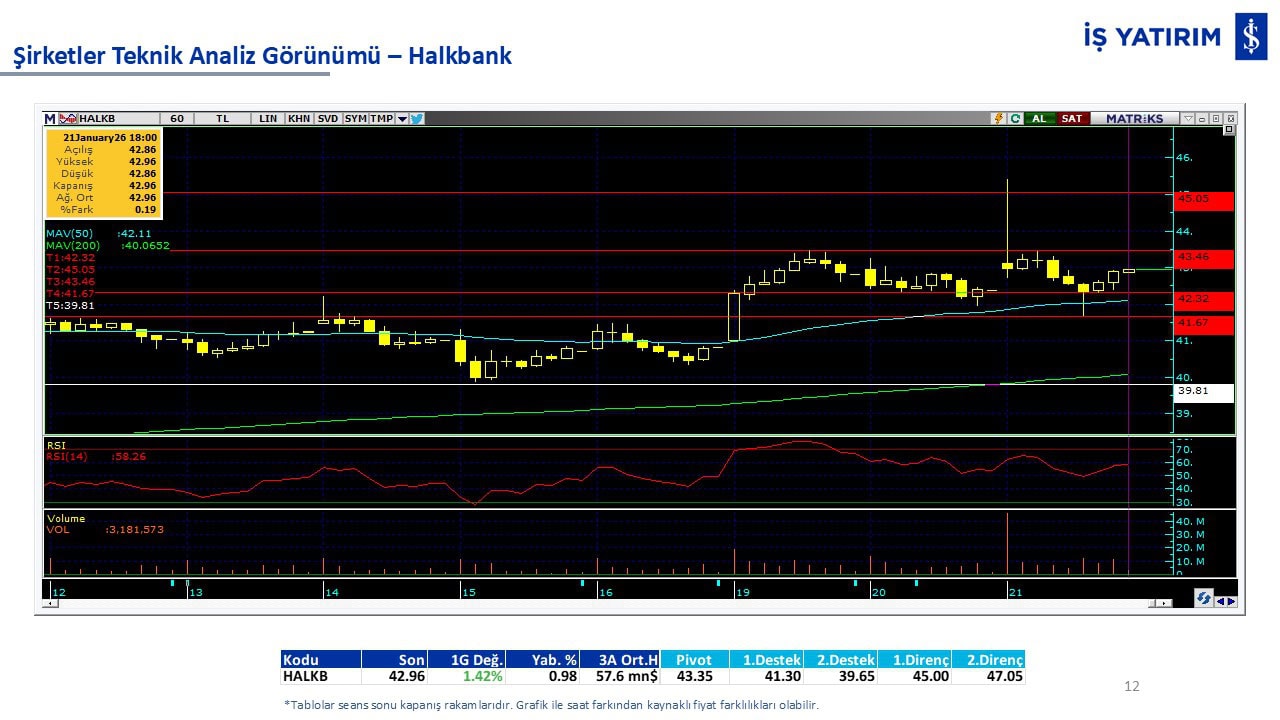Expand the triangle menu beside MATRIKS

(x=1188, y=118)
